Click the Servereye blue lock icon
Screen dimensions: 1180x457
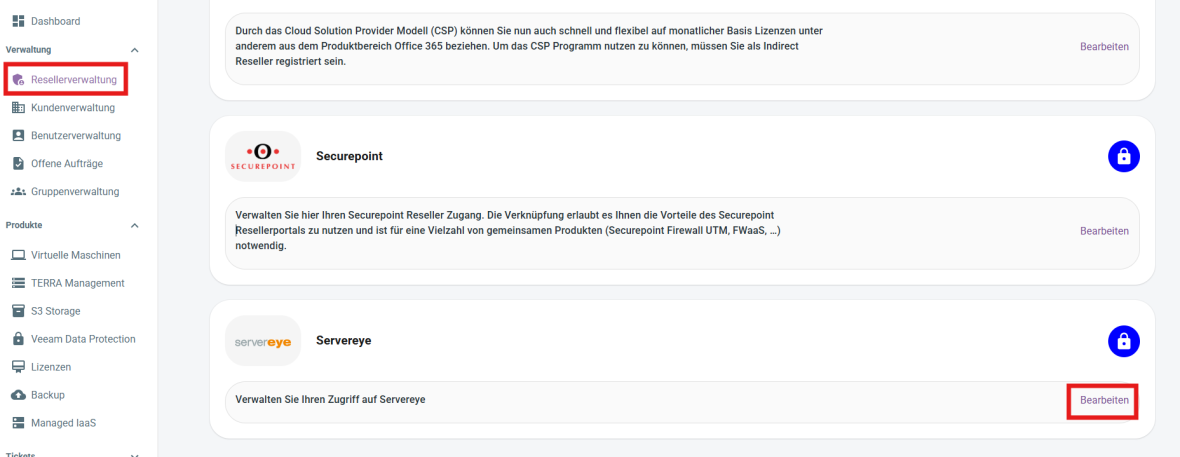pyautogui.click(x=1124, y=341)
